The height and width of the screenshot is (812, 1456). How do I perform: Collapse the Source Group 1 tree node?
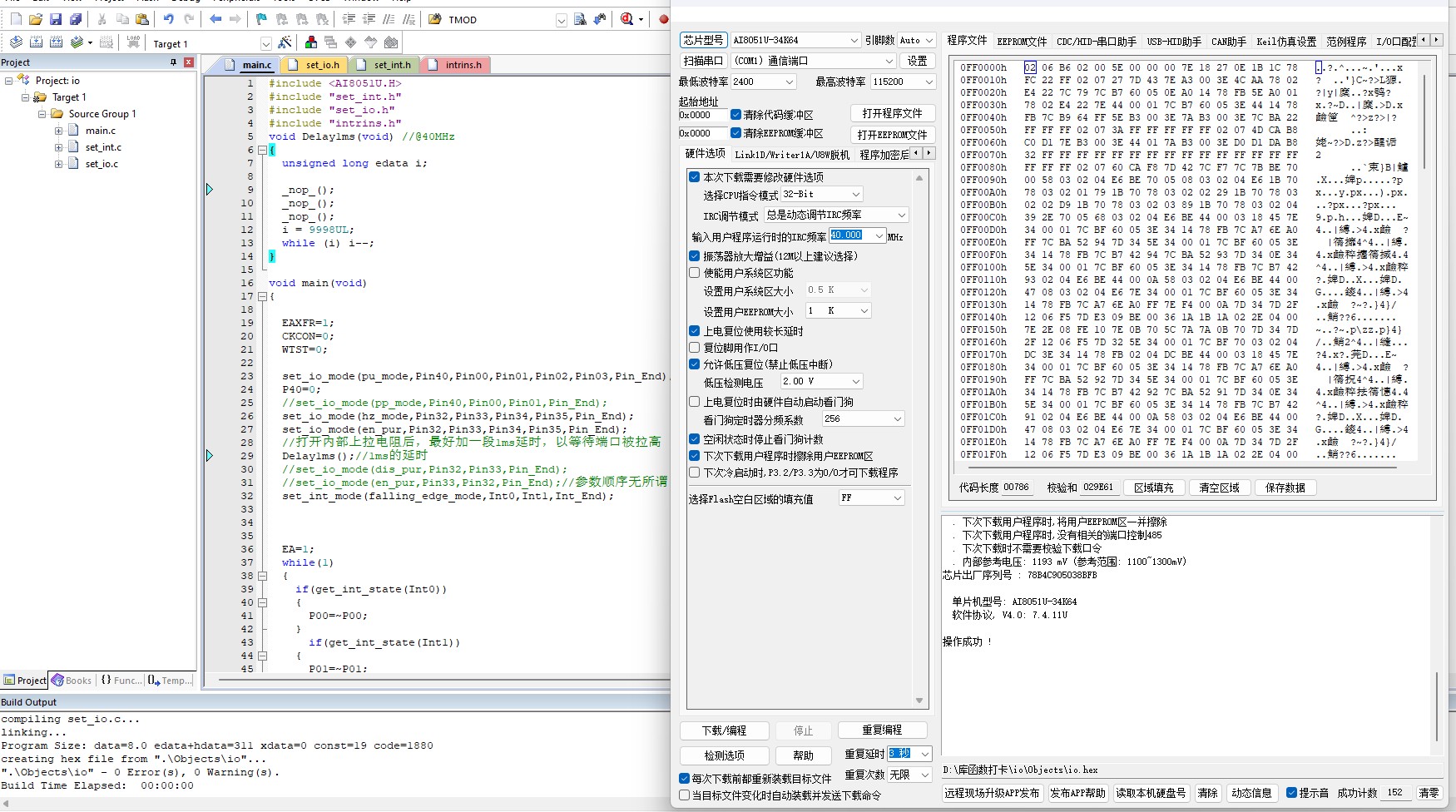[x=42, y=114]
